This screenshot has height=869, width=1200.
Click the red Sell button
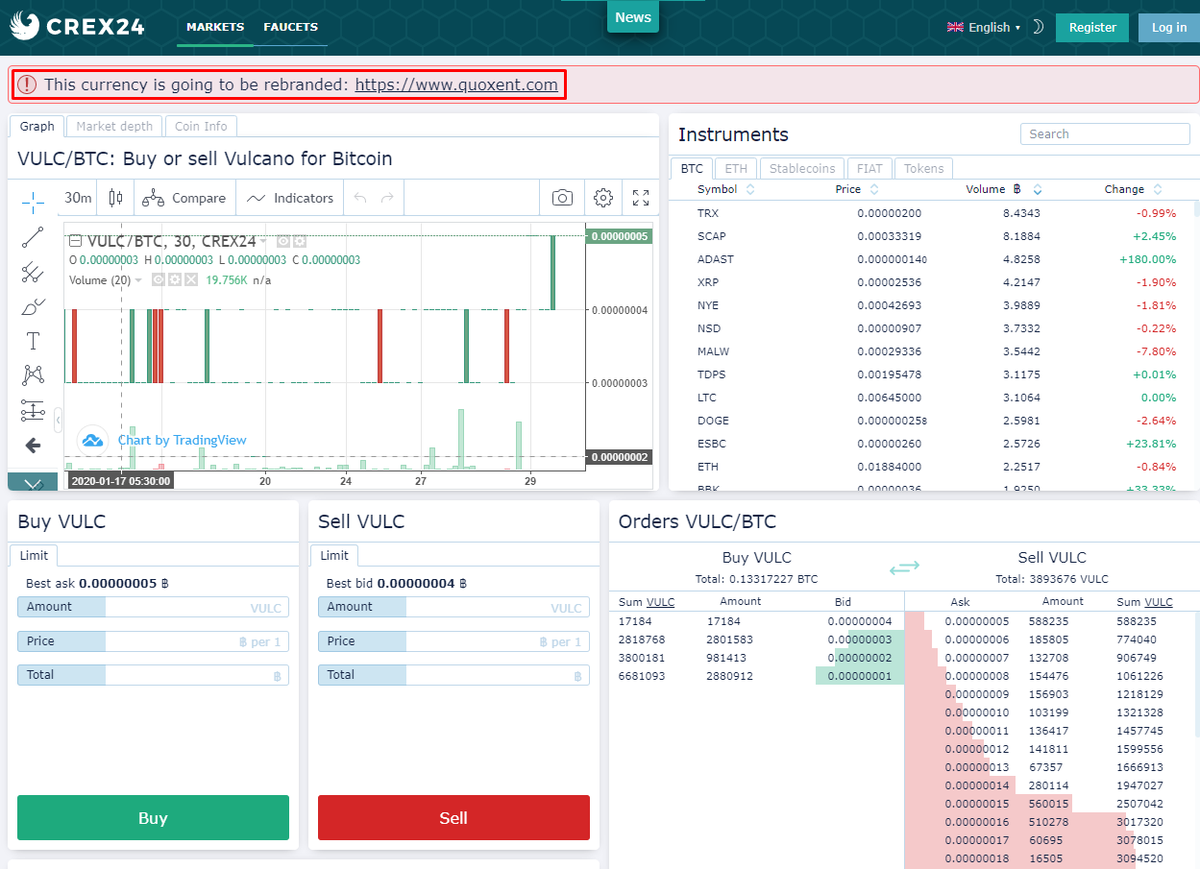[454, 818]
